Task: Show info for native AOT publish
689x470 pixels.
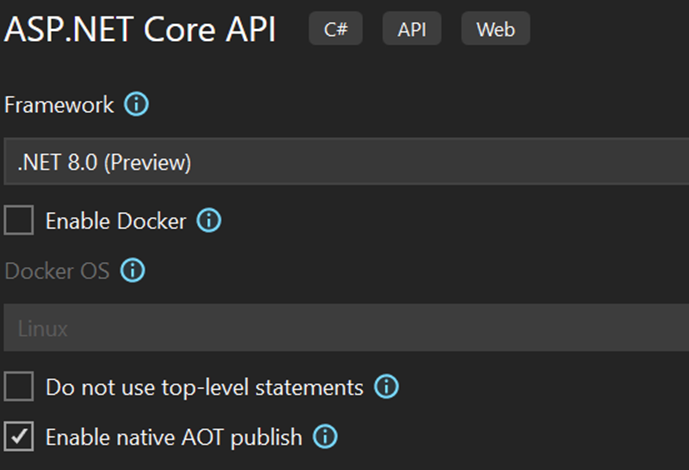Action: tap(325, 437)
